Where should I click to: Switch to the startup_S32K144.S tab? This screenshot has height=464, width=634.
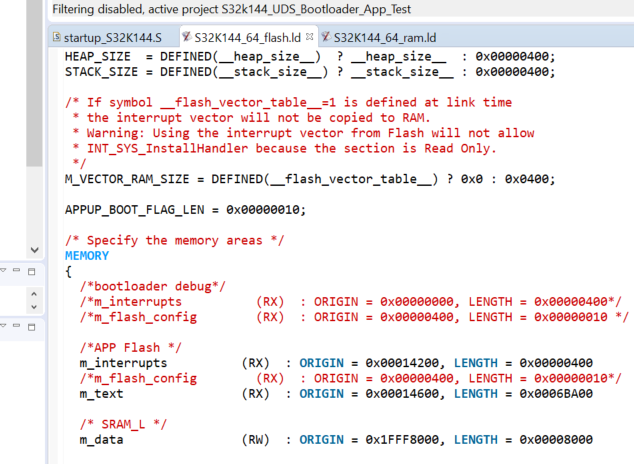(113, 38)
